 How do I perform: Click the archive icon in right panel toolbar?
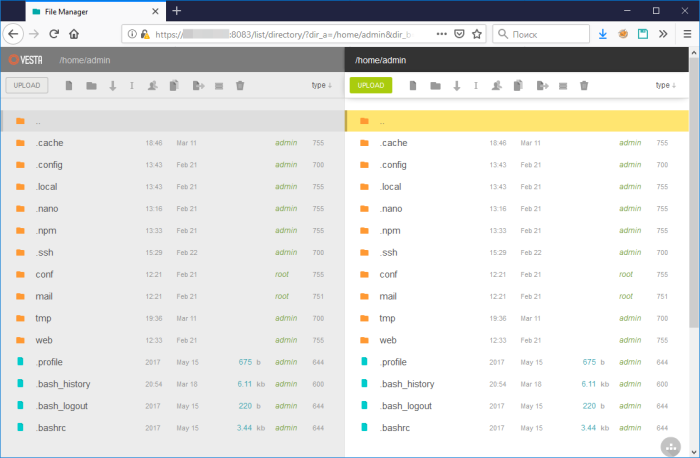coord(563,86)
